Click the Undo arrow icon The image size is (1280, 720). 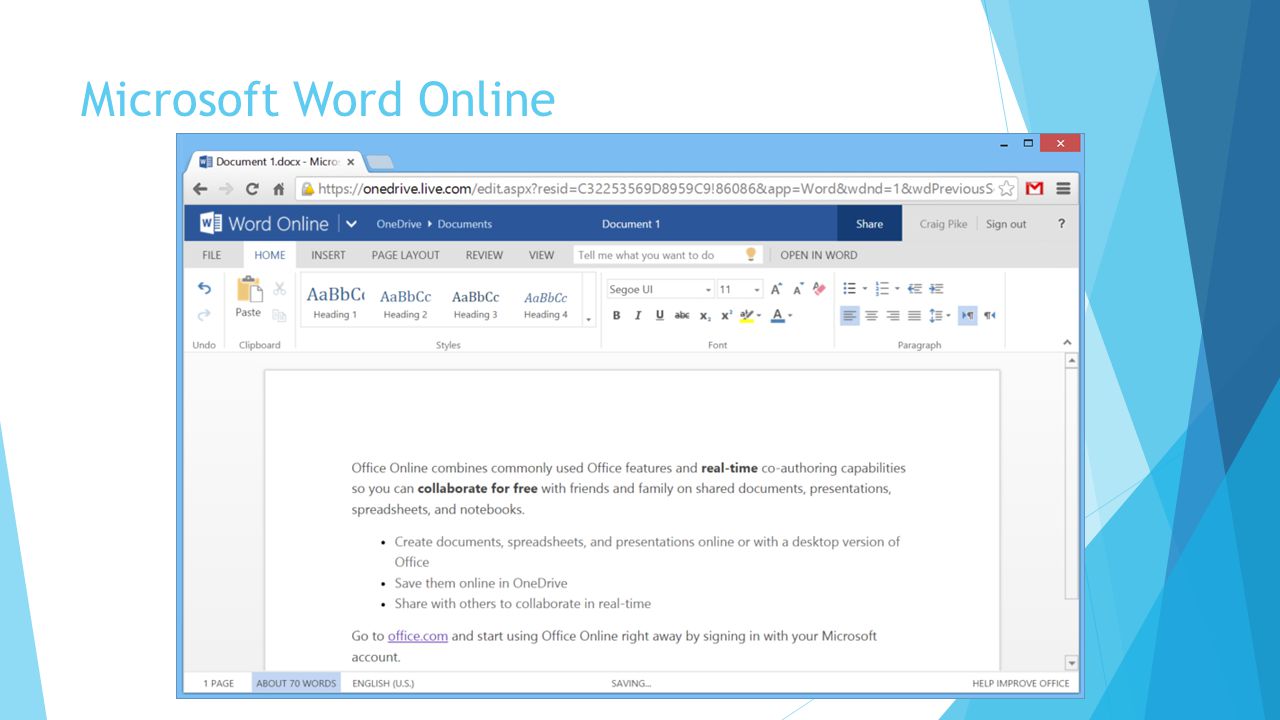click(204, 288)
